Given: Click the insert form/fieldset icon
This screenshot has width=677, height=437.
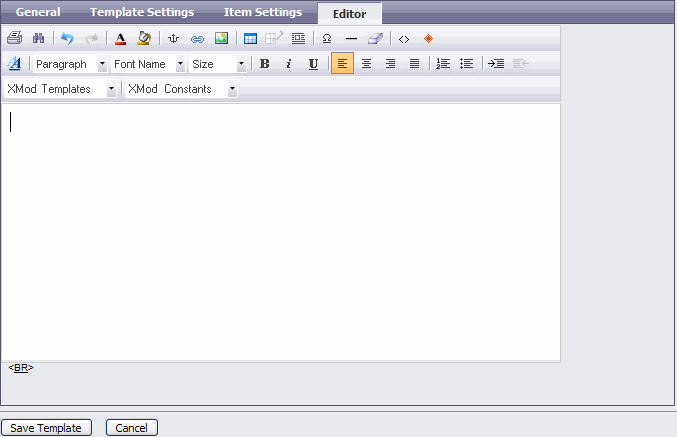Looking at the screenshot, I should click(298, 38).
